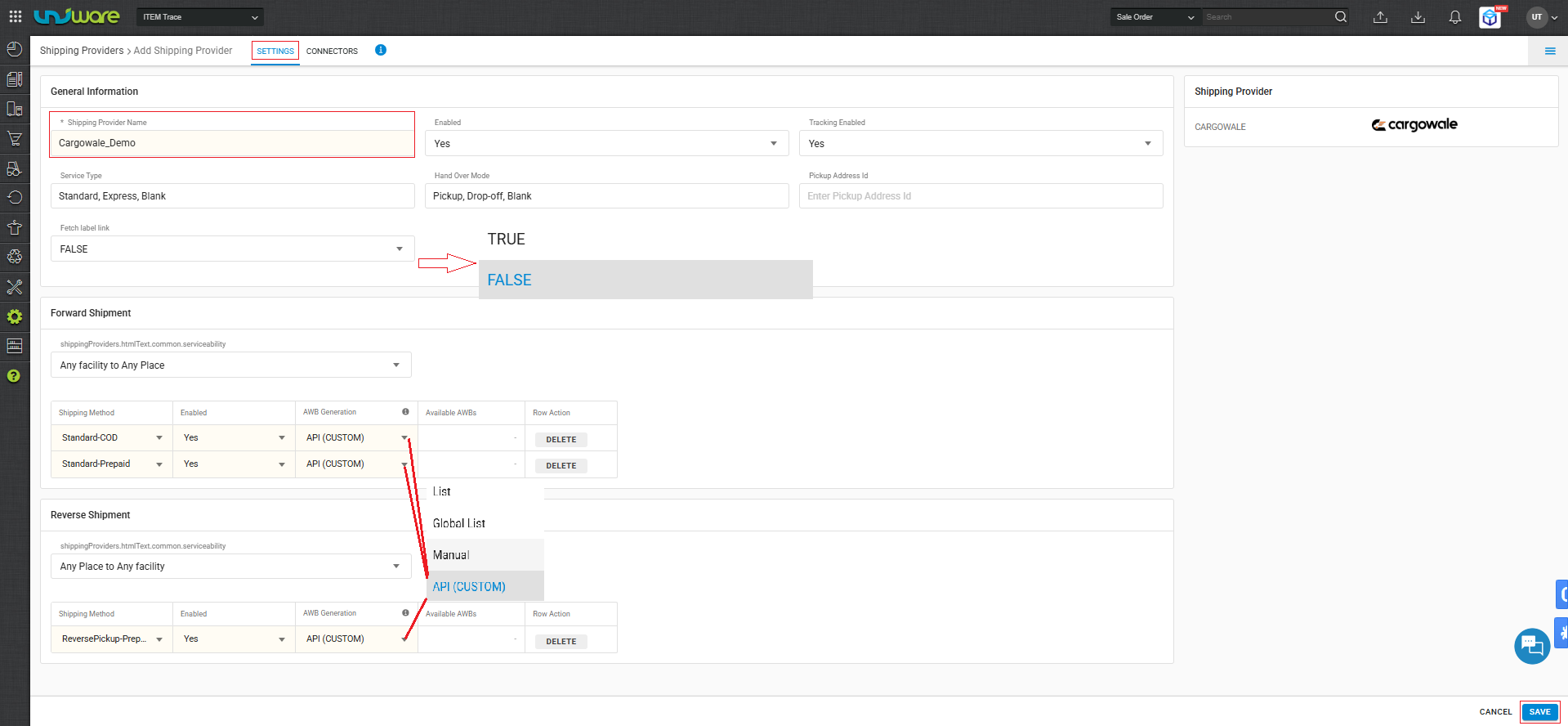
Task: Open the help question mark sidebar icon
Action: tap(14, 376)
